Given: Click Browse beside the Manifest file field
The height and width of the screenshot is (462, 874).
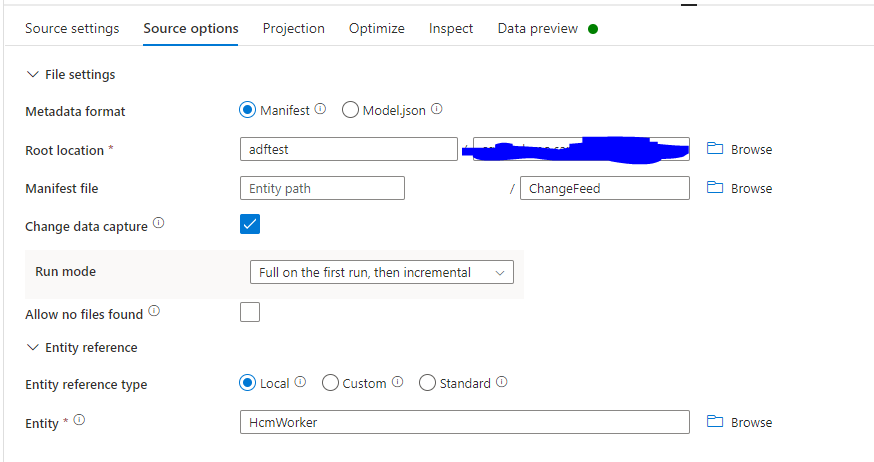Looking at the screenshot, I should click(750, 188).
